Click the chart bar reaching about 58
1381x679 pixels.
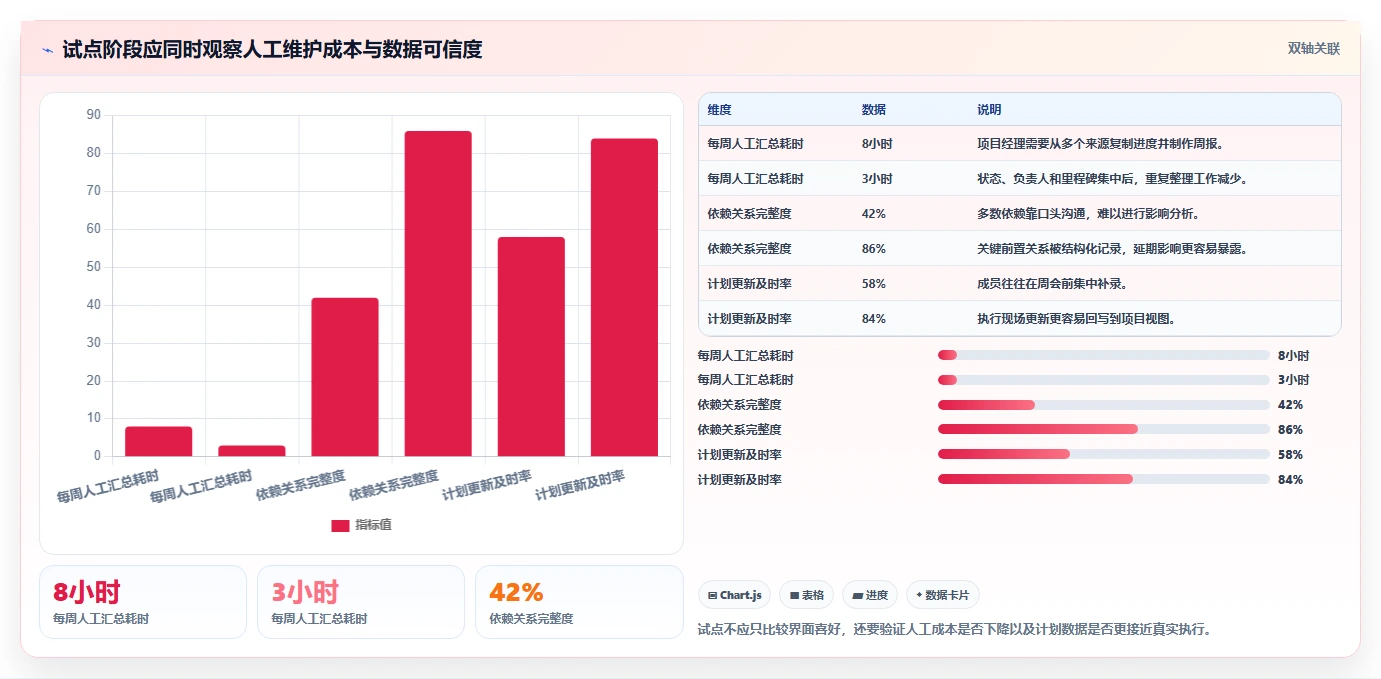[531, 346]
